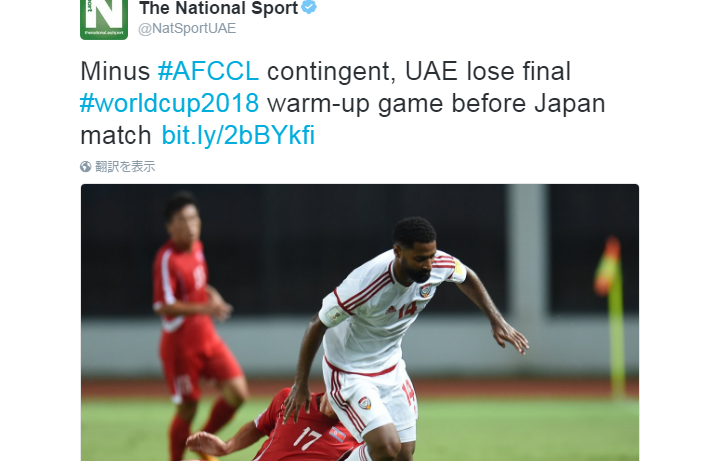Open The National Sport green avatar logo

pyautogui.click(x=104, y=20)
